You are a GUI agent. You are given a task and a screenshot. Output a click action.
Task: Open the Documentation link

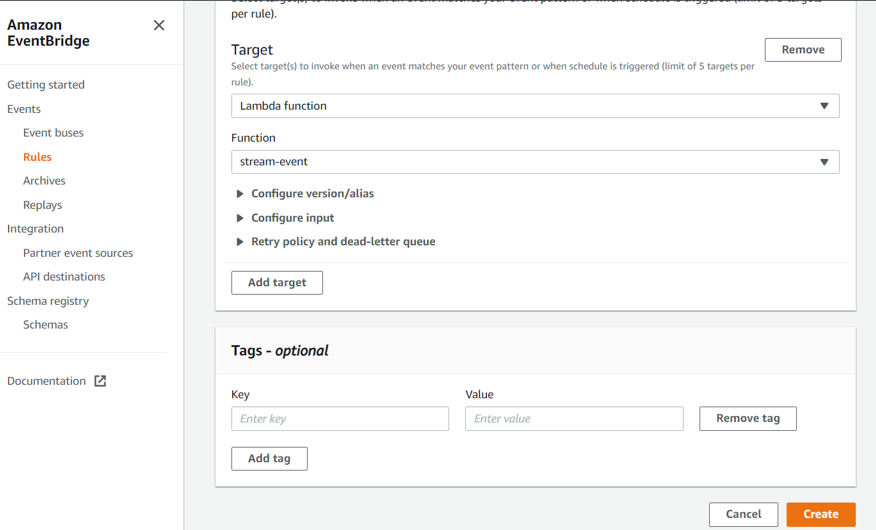pos(46,381)
